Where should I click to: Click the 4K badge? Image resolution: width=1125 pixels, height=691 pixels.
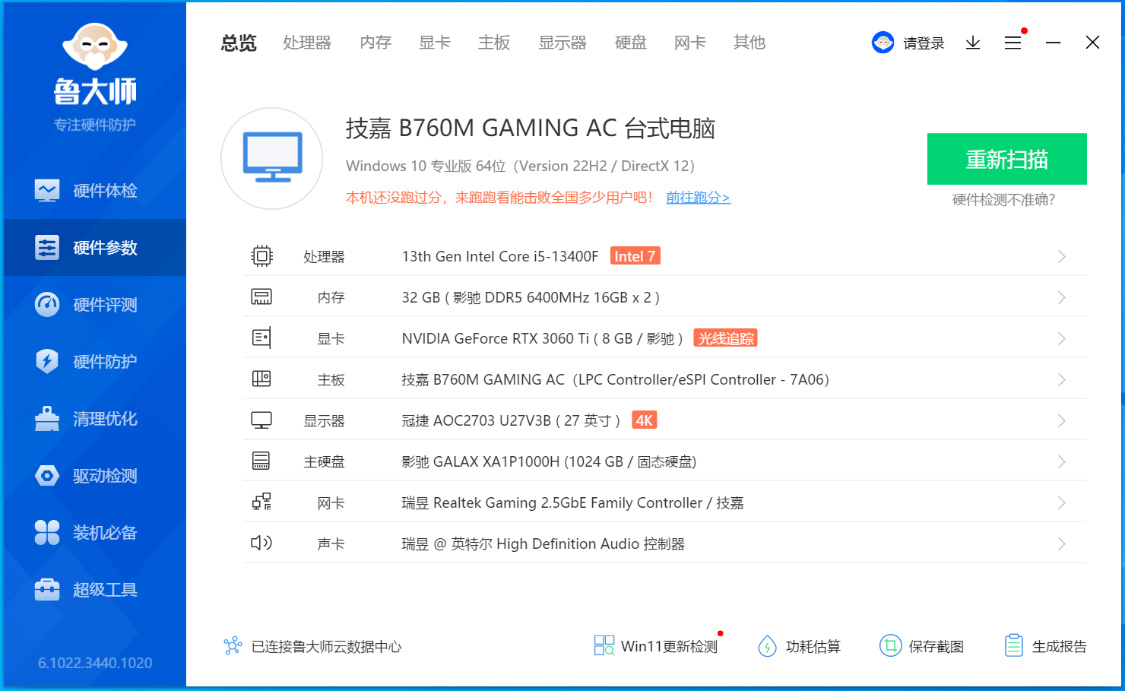(x=644, y=420)
